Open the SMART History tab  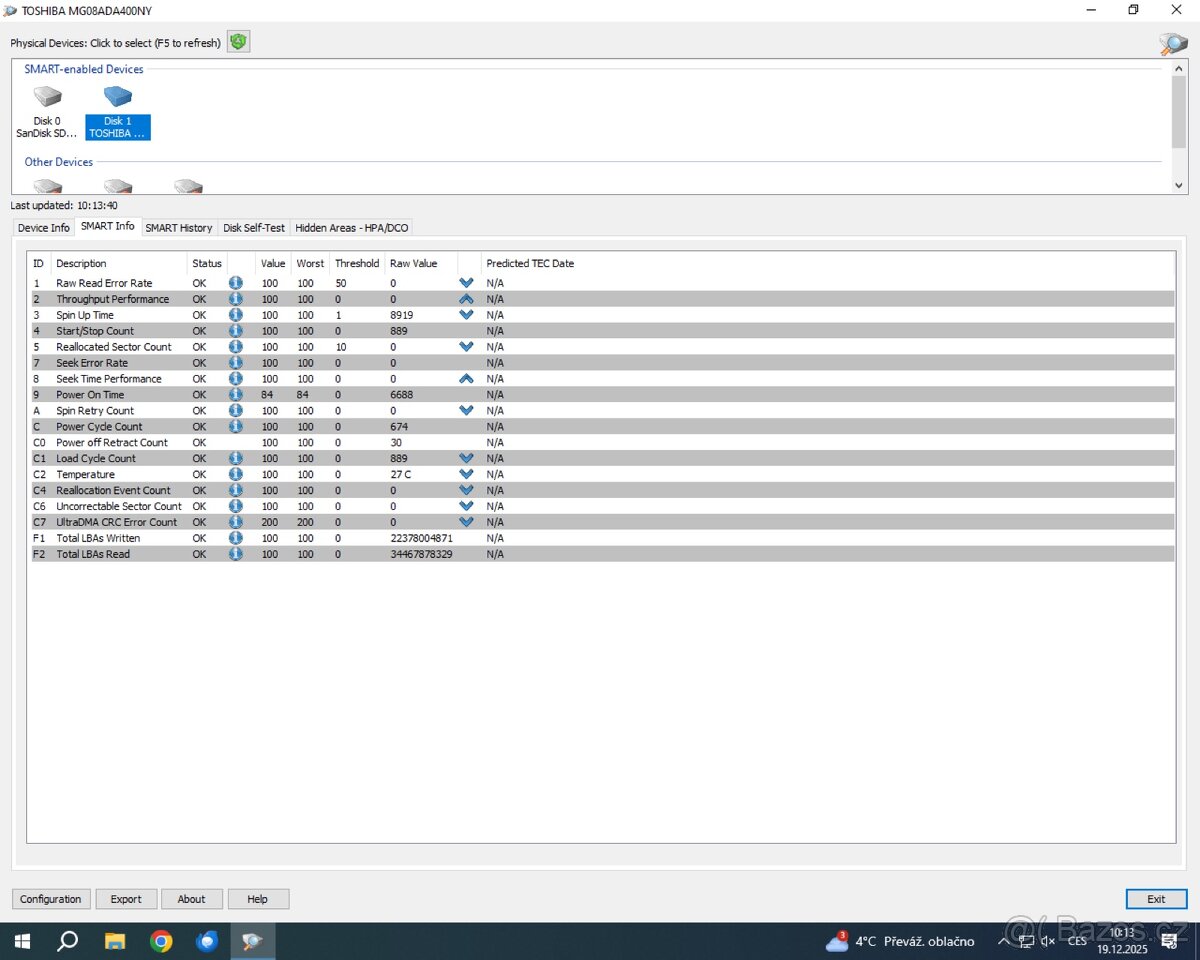point(179,228)
